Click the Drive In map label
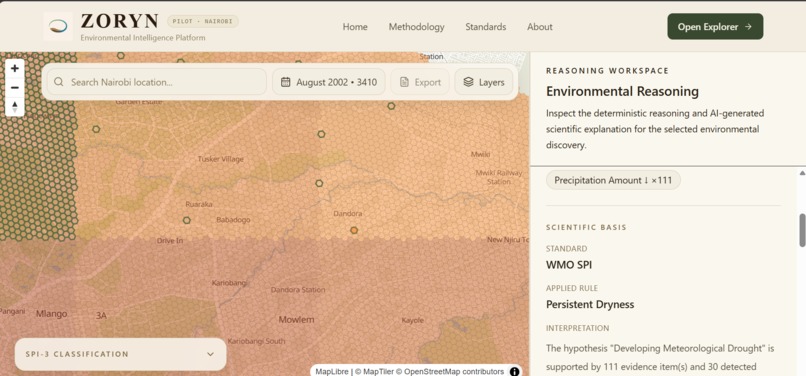This screenshot has width=806, height=376. tap(170, 240)
